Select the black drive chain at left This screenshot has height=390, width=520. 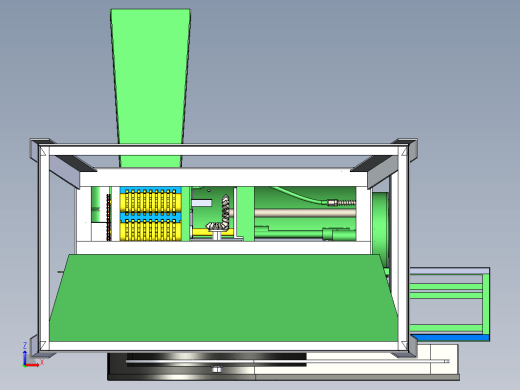tap(108, 217)
